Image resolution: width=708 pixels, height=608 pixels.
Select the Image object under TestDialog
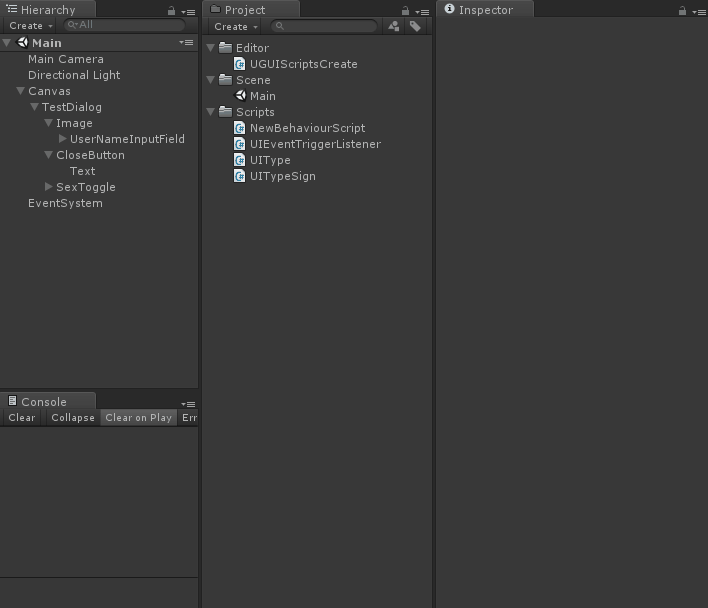74,123
